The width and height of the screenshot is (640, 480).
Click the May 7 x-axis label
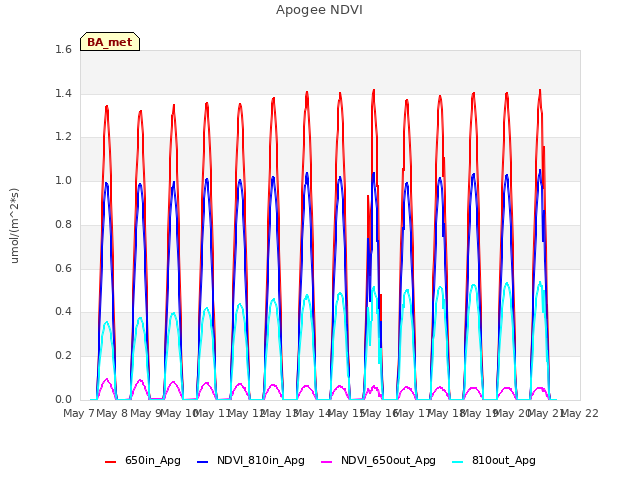79,414
